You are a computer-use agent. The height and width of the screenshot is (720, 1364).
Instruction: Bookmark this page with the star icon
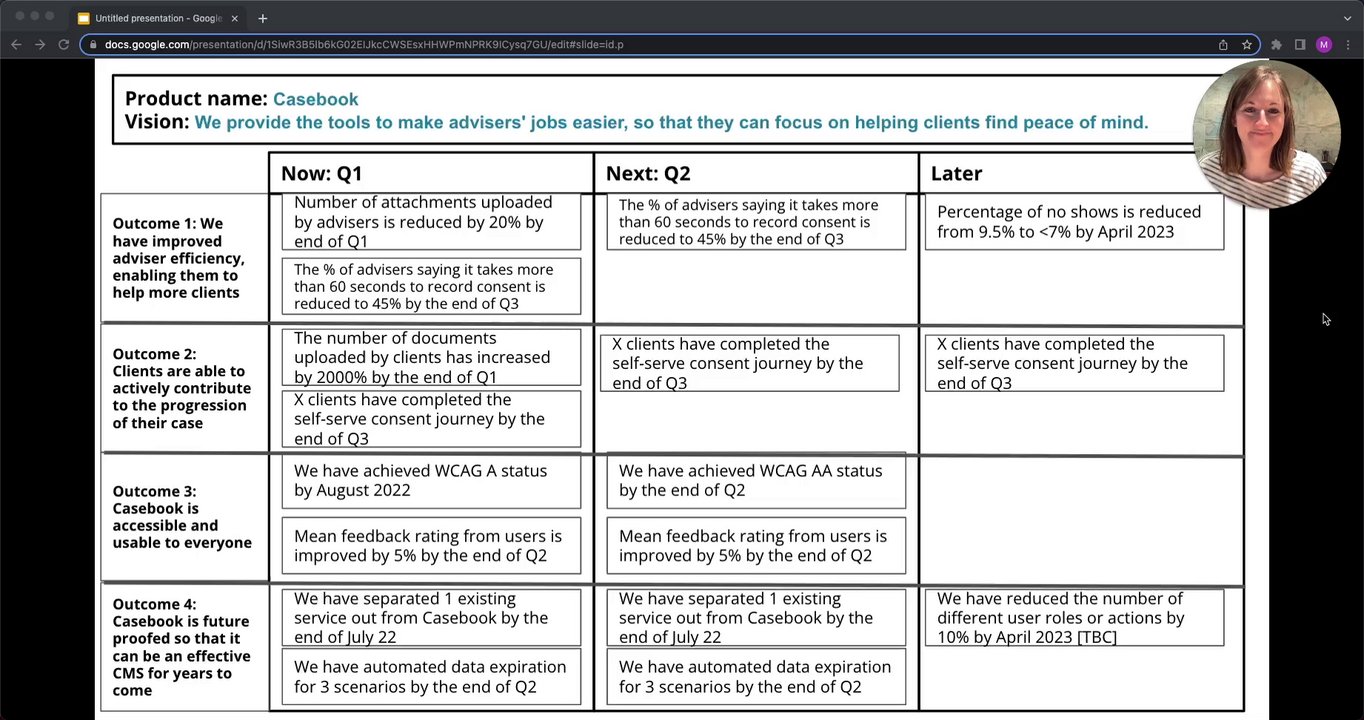(x=1247, y=44)
